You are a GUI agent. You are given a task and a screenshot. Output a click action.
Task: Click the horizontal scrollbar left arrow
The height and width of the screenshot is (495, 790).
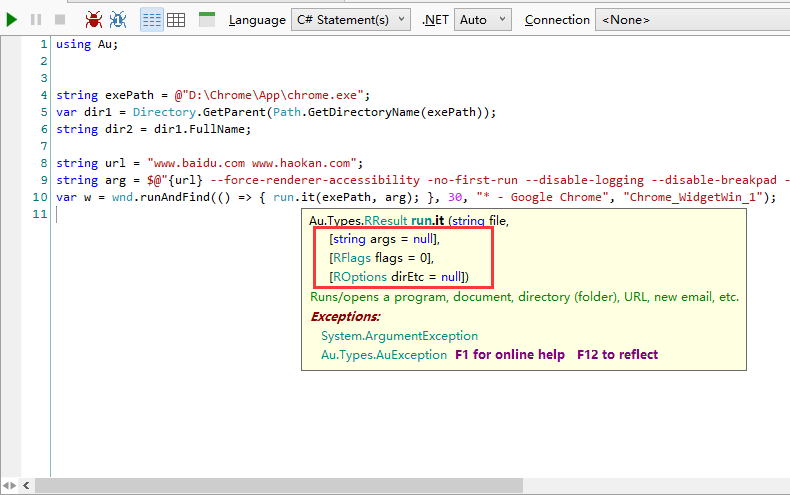26,486
